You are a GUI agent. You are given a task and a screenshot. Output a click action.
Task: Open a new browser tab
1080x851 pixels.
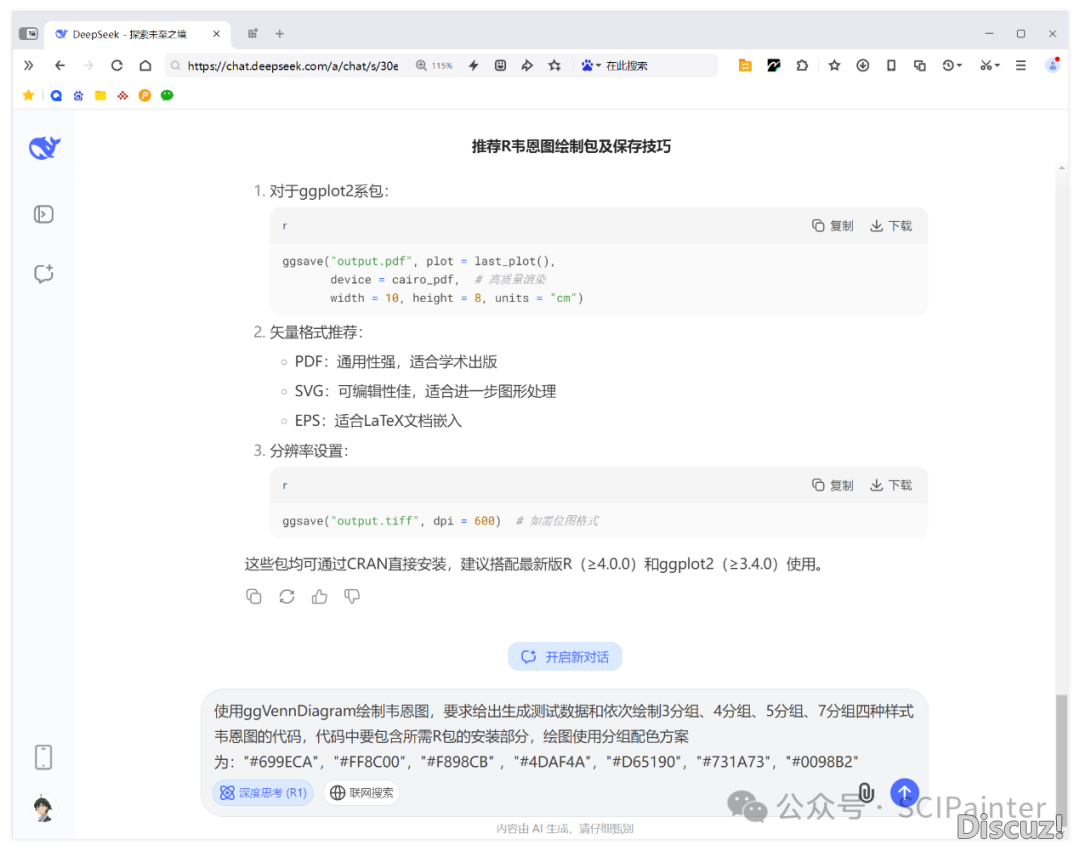[x=280, y=34]
